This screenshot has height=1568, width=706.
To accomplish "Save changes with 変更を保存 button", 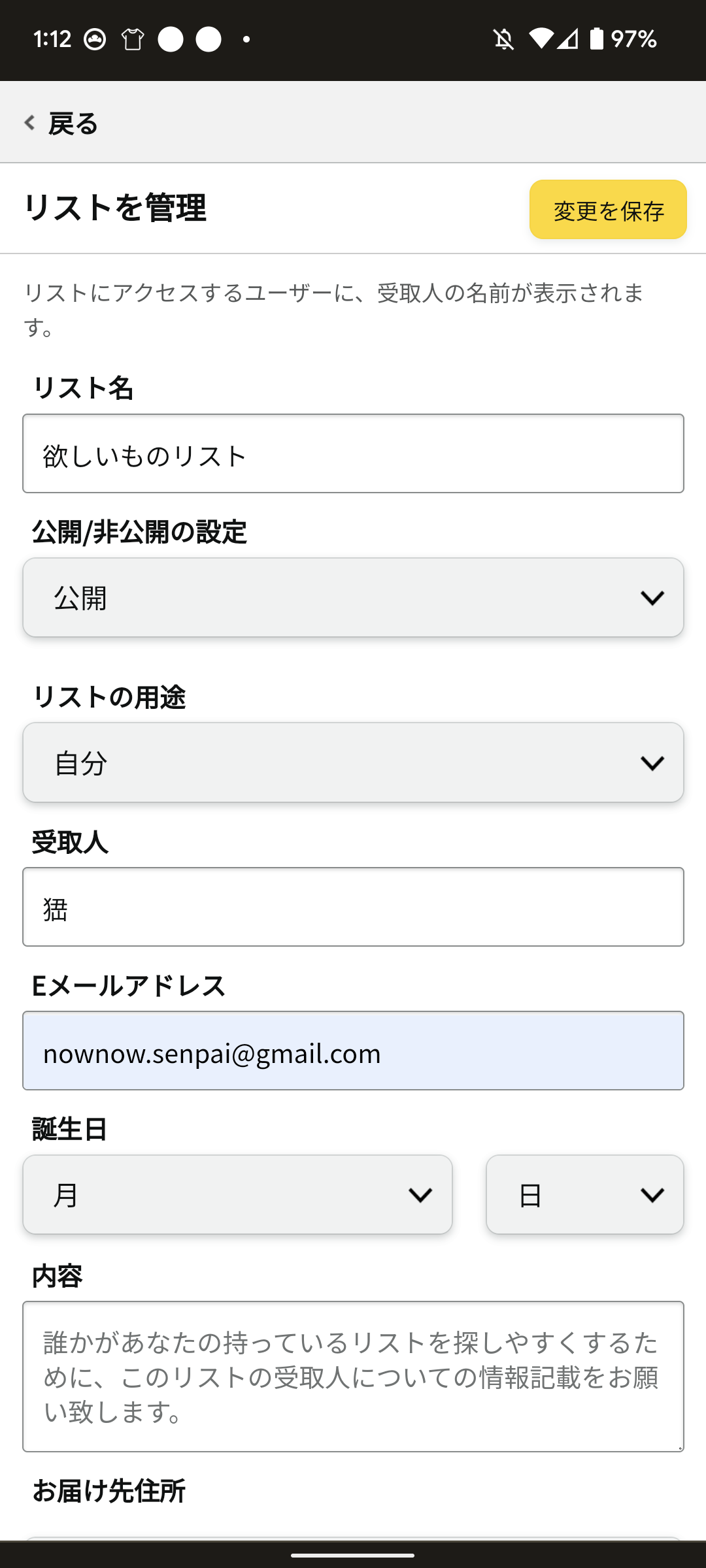I will (x=608, y=210).
